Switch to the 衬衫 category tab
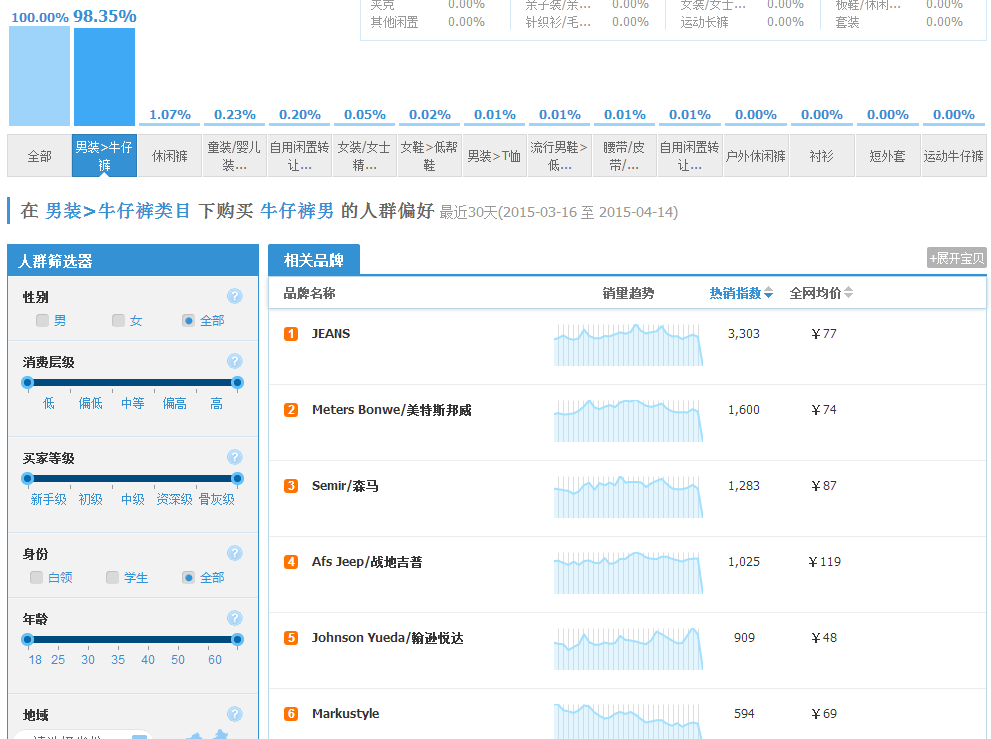Image resolution: width=991 pixels, height=739 pixels. click(822, 156)
